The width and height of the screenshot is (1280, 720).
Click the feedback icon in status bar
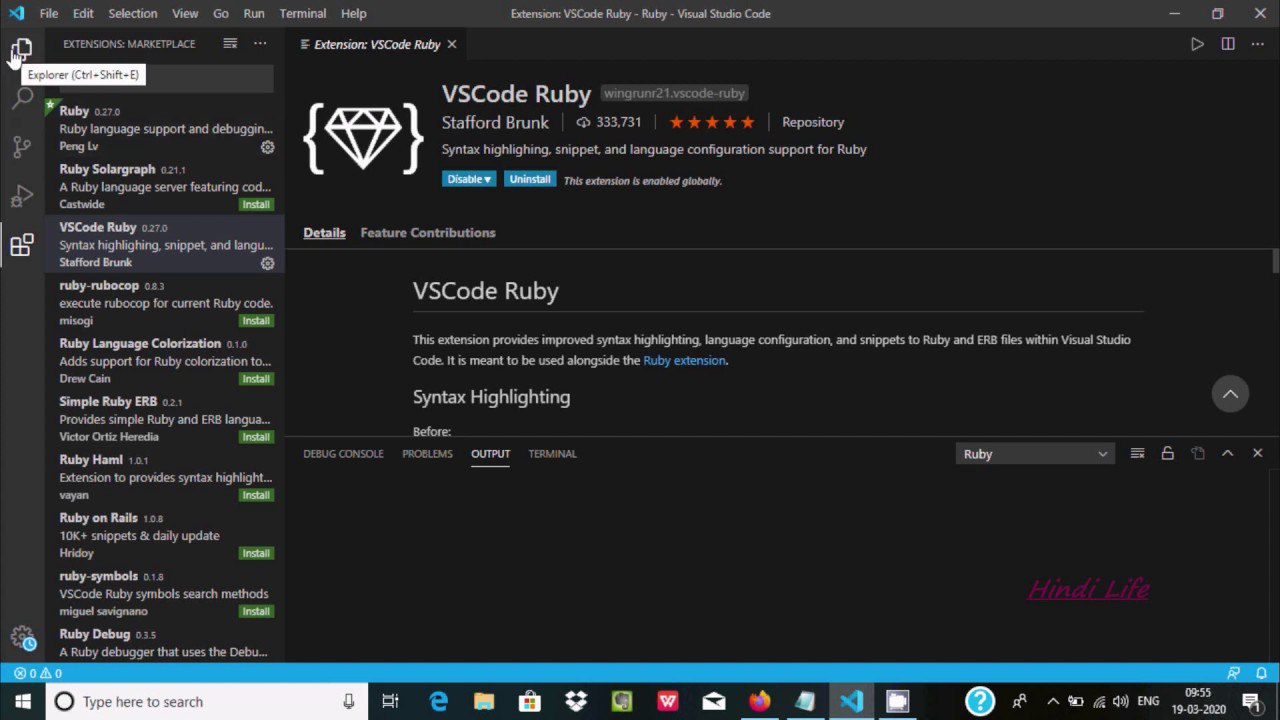pyautogui.click(x=1234, y=673)
